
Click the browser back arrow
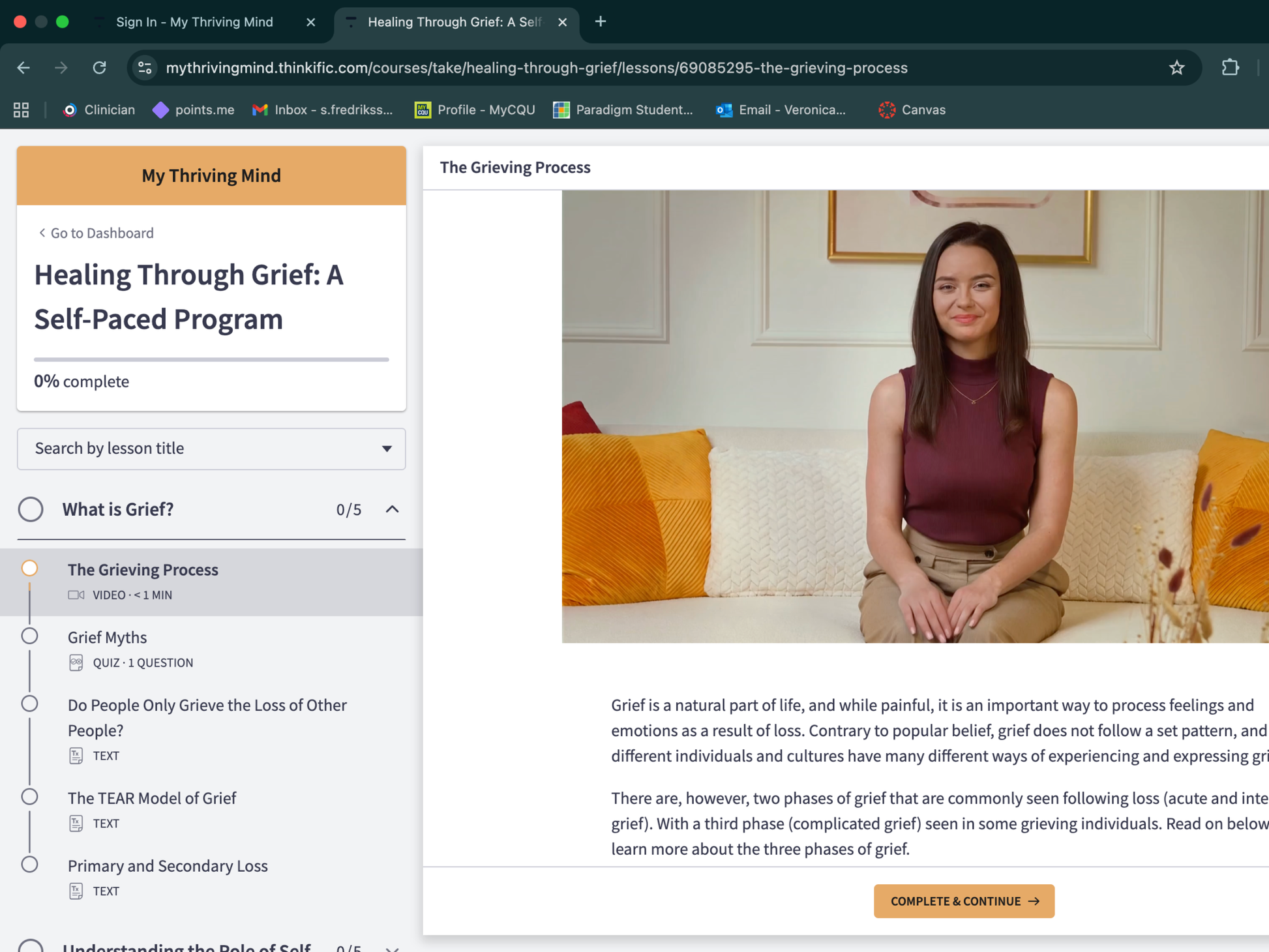coord(24,68)
